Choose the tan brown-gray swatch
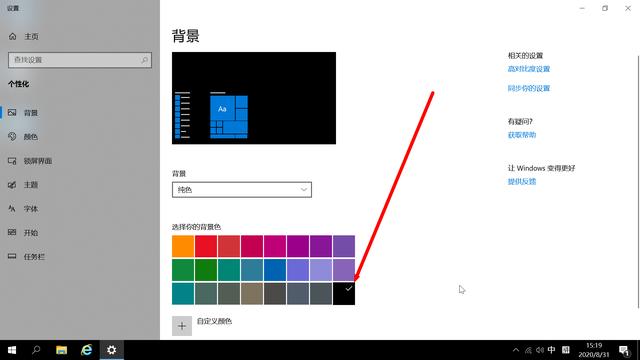This screenshot has width=640, height=360. coord(252,293)
